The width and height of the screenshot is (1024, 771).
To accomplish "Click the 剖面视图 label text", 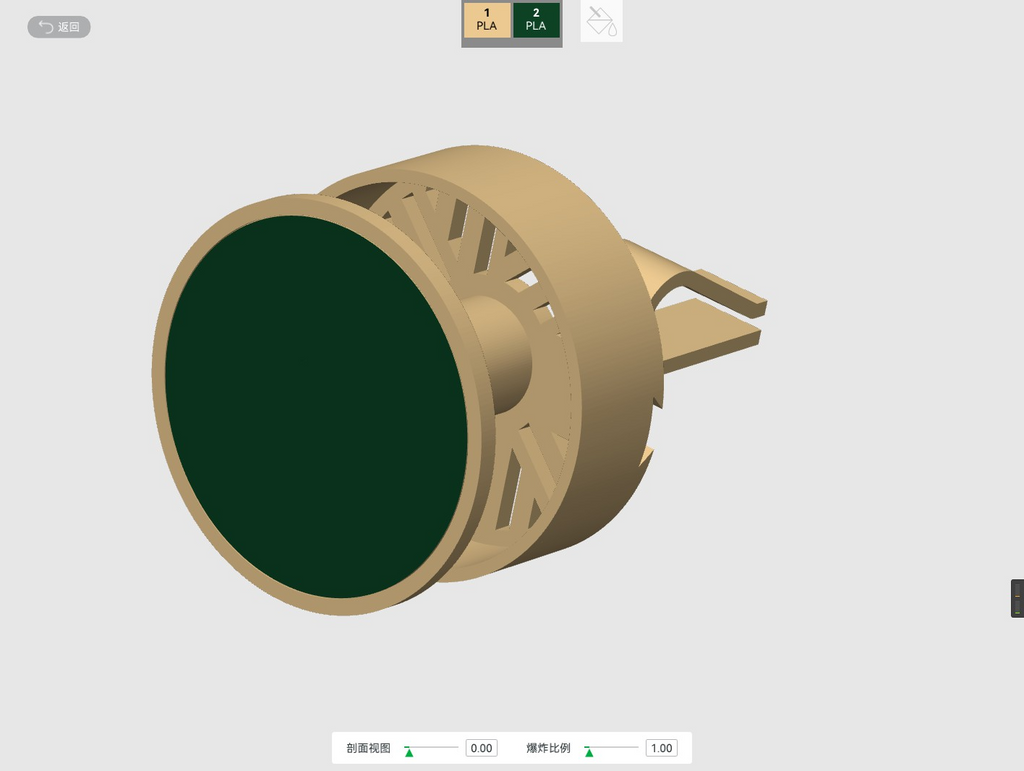I will 368,748.
